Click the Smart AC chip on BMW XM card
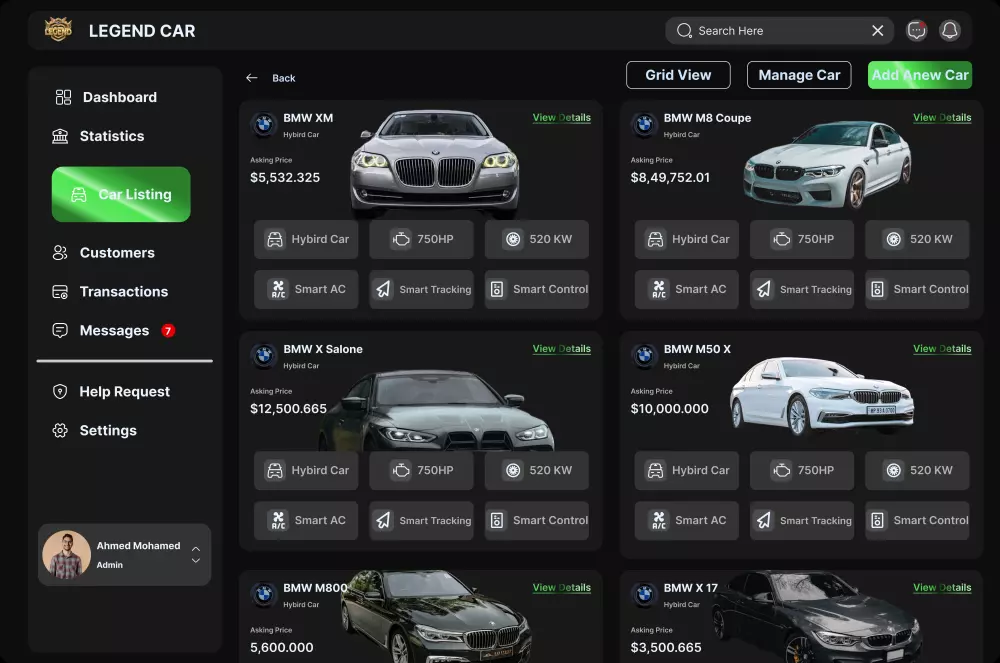This screenshot has height=663, width=1000. (x=306, y=289)
